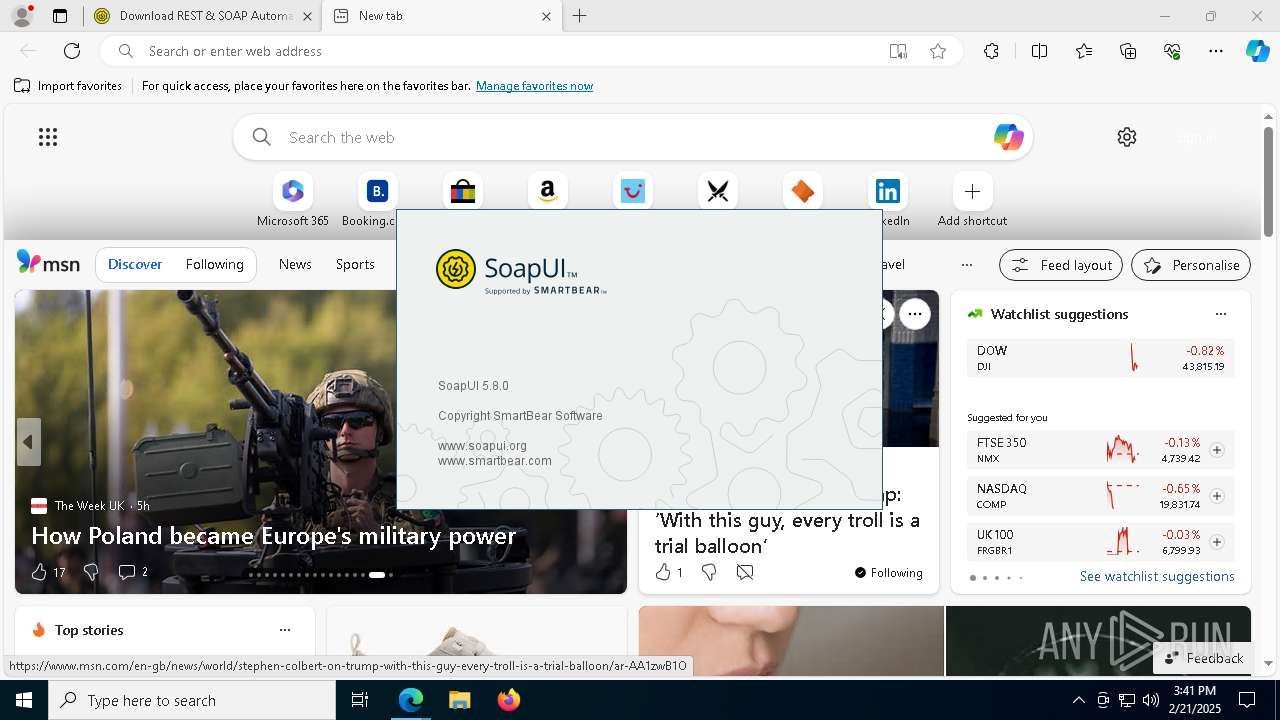Image resolution: width=1280 pixels, height=720 pixels.
Task: Click the Personalise button
Action: [x=1191, y=265]
